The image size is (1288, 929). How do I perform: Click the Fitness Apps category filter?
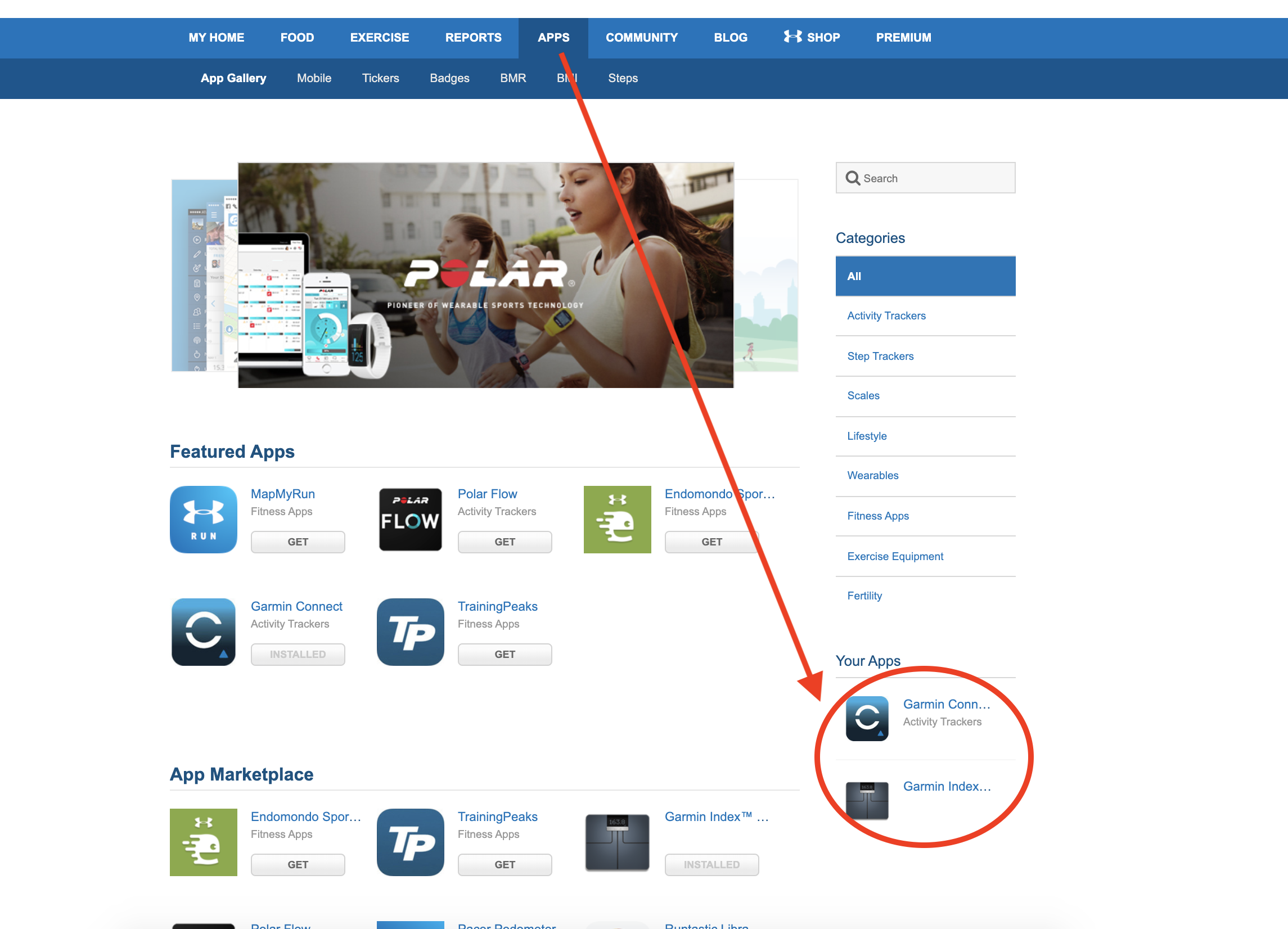click(x=877, y=516)
